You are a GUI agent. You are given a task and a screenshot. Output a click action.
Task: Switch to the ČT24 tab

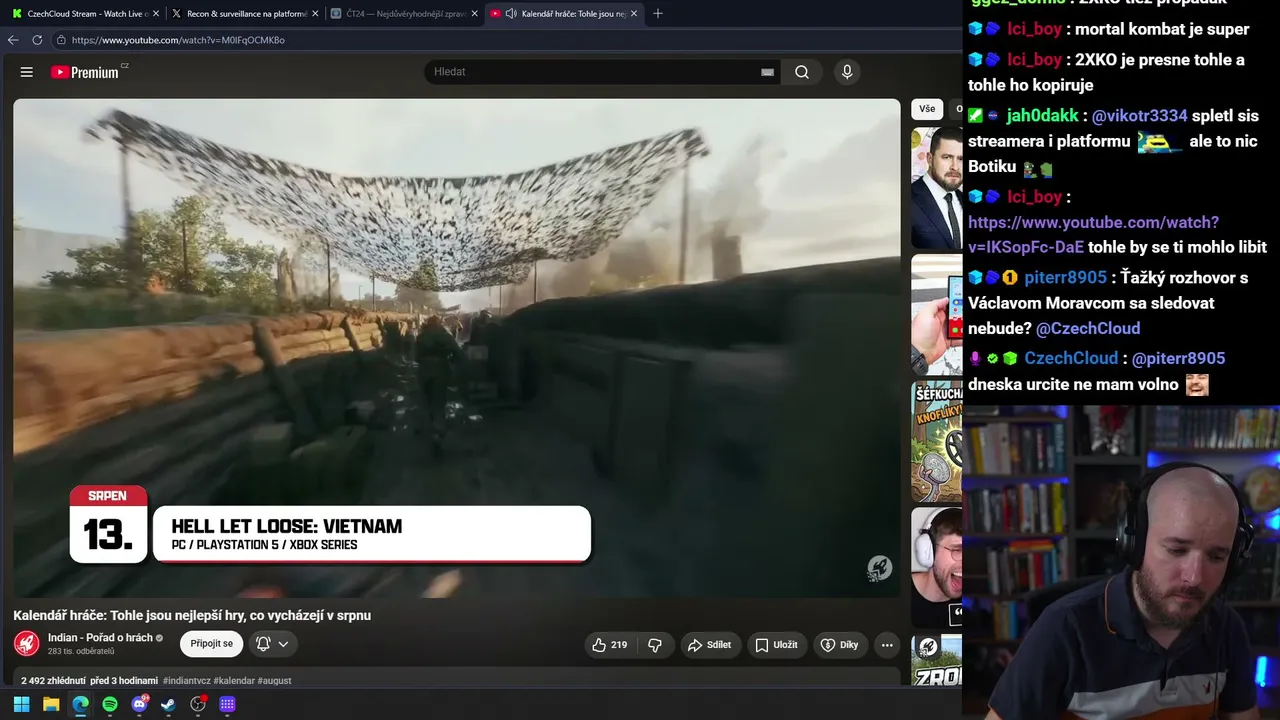[402, 14]
